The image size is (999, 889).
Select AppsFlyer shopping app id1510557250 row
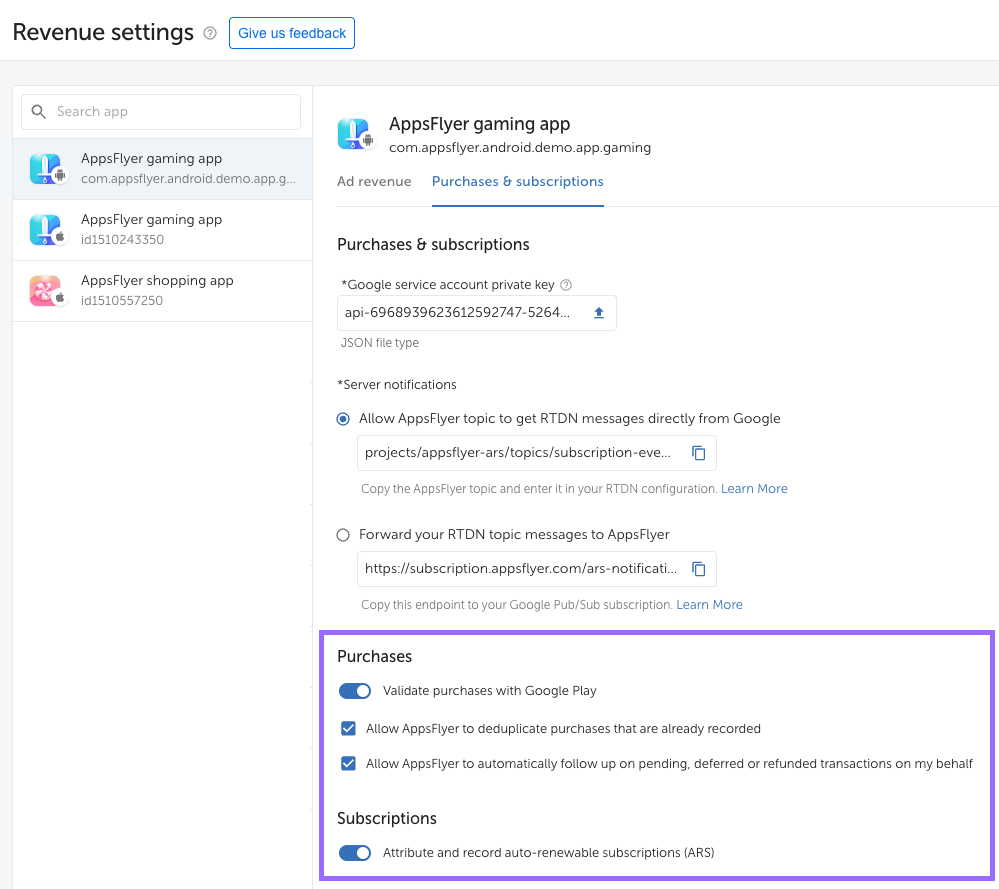coord(162,291)
